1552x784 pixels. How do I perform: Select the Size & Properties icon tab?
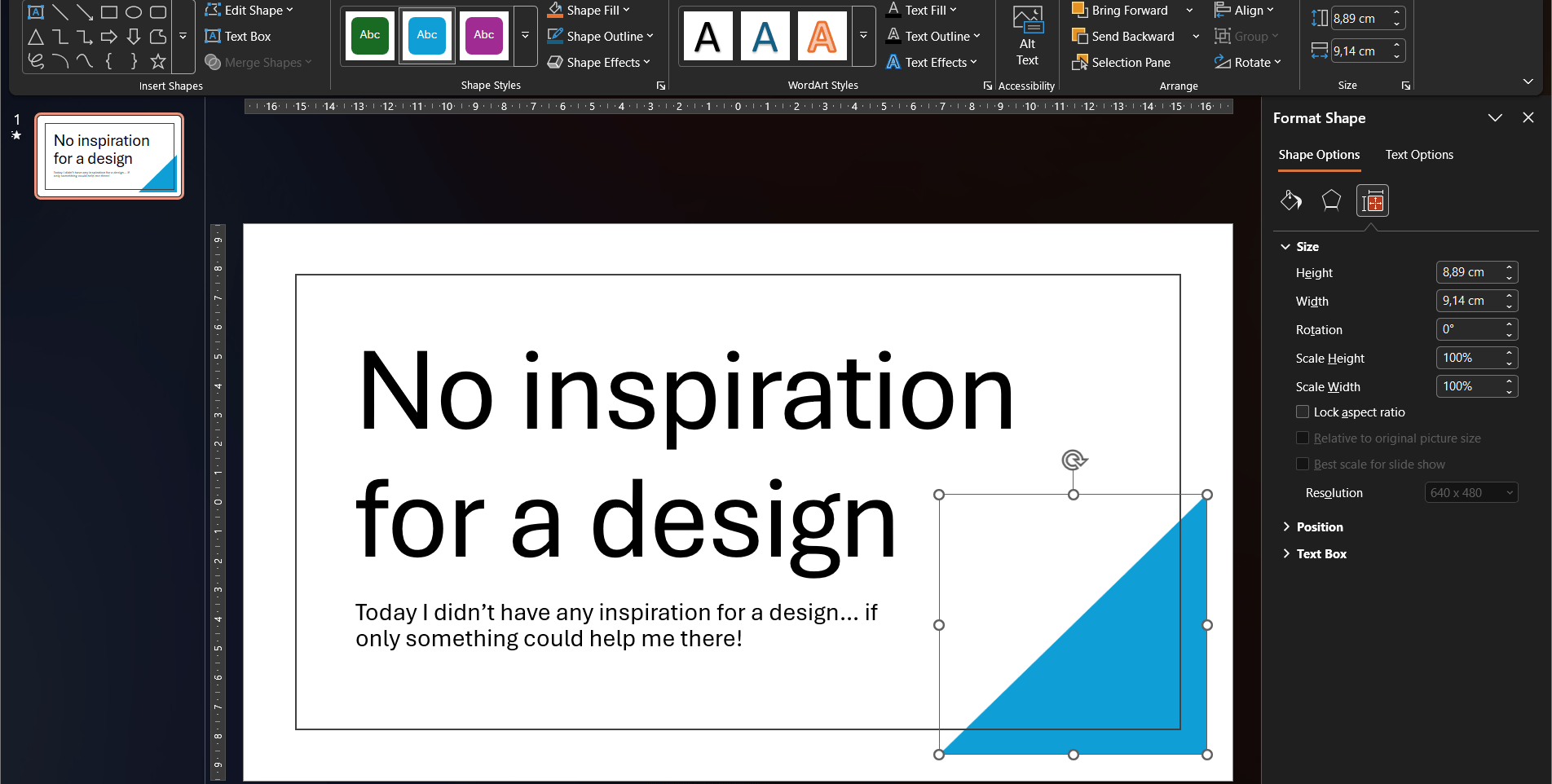pos(1372,200)
